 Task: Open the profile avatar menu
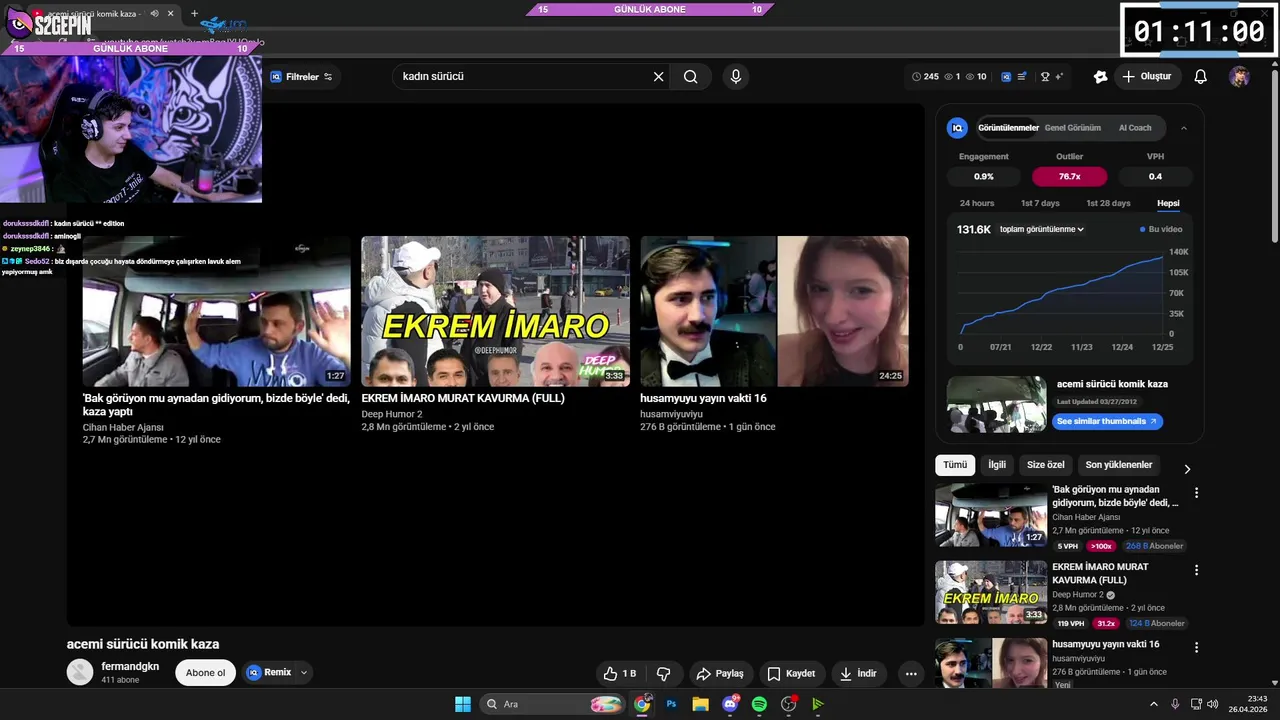pos(1239,77)
